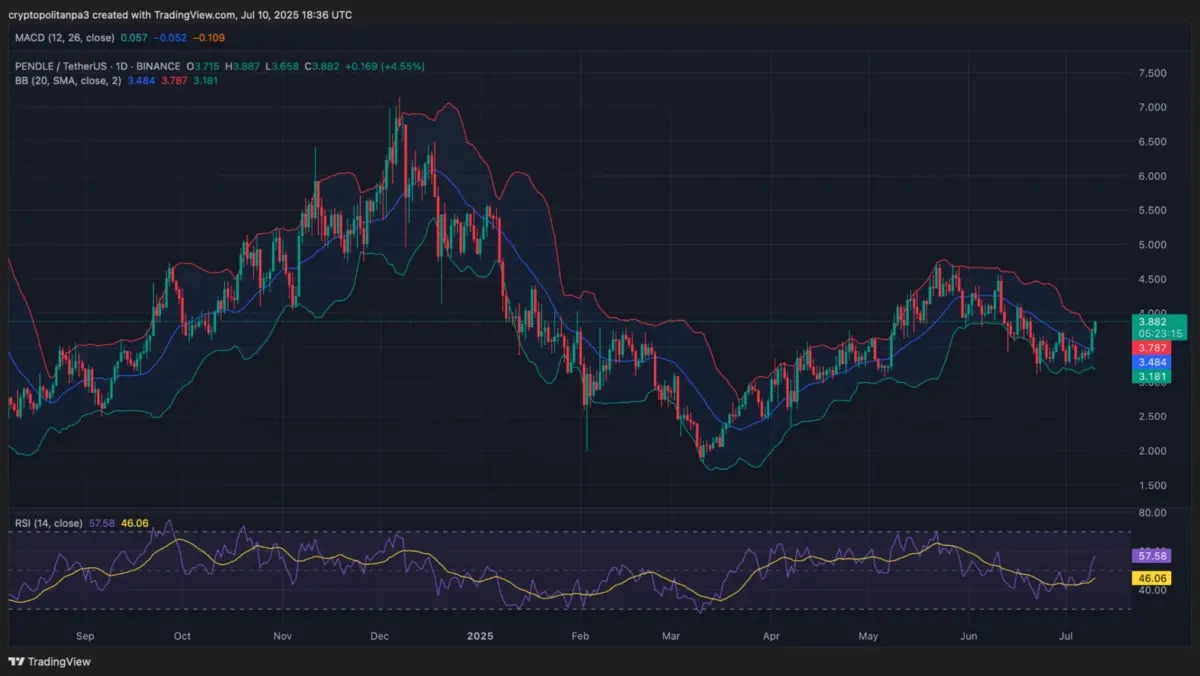Viewport: 1200px width, 676px height.
Task: Select the MACD (12, 26, close) indicator legend
Action: coord(64,38)
